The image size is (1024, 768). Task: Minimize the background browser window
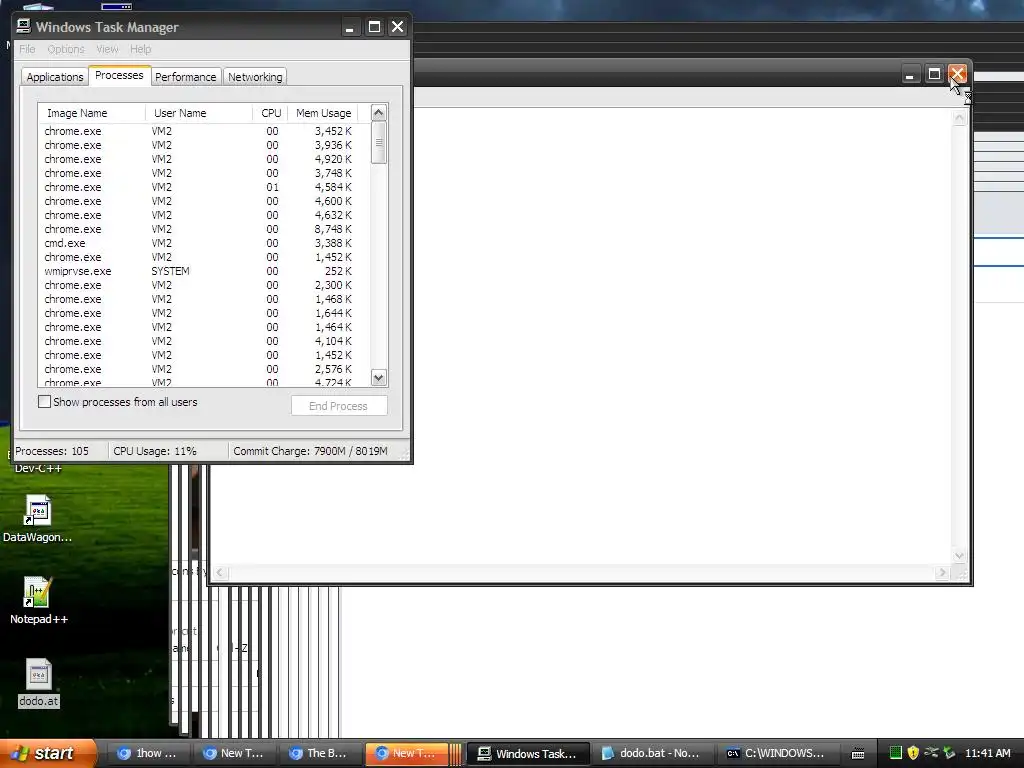pos(910,74)
